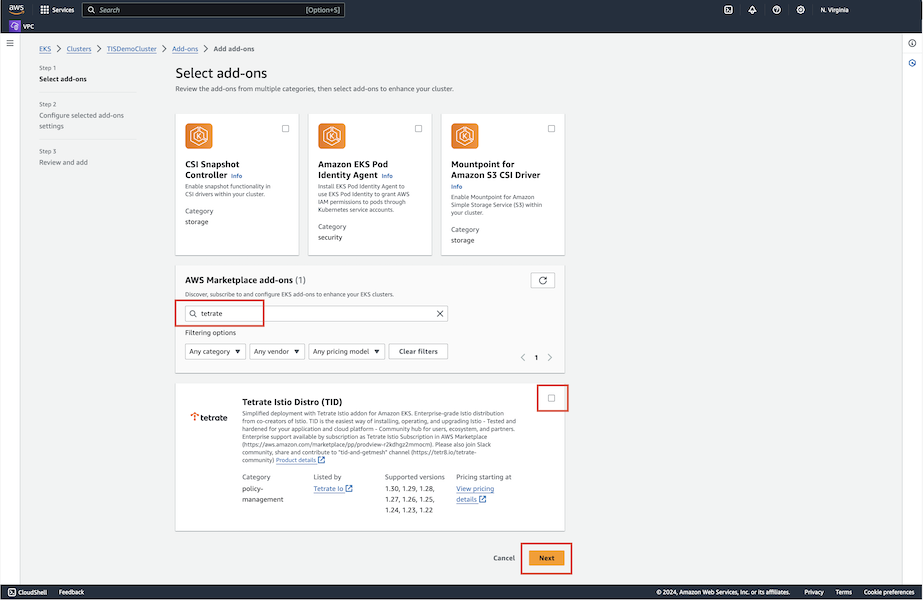Screen dimensions: 923x600
Task: Open the Product details link
Action: coord(300,460)
